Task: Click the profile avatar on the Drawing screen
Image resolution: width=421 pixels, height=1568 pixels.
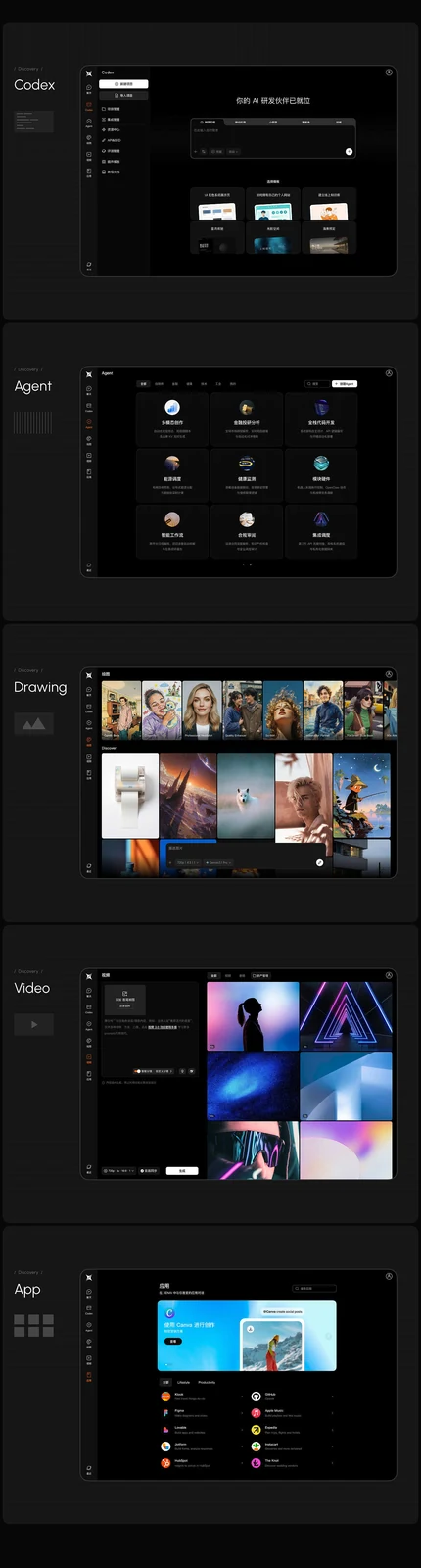Action: (x=389, y=673)
